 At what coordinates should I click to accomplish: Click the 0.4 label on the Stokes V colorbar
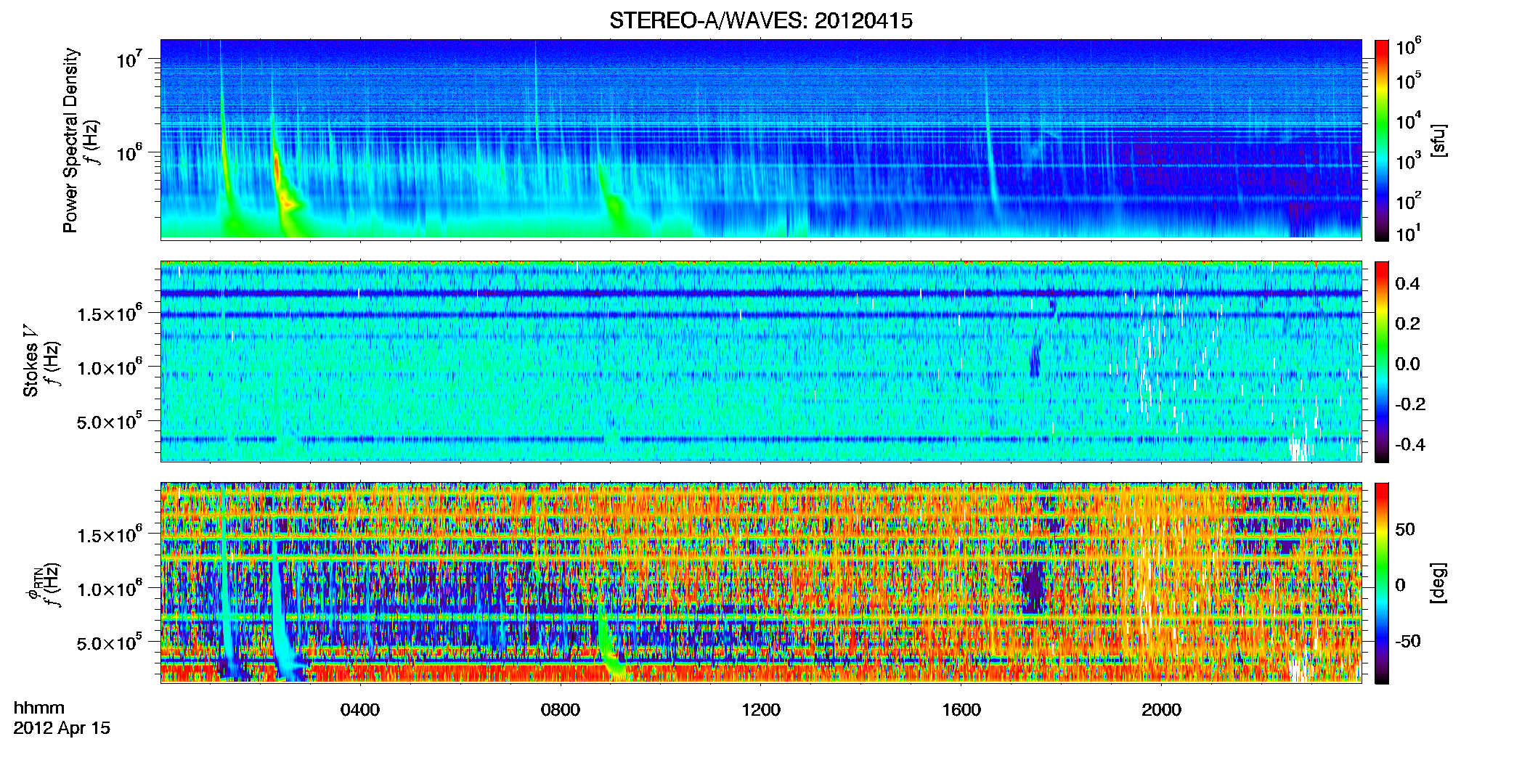[x=1407, y=284]
